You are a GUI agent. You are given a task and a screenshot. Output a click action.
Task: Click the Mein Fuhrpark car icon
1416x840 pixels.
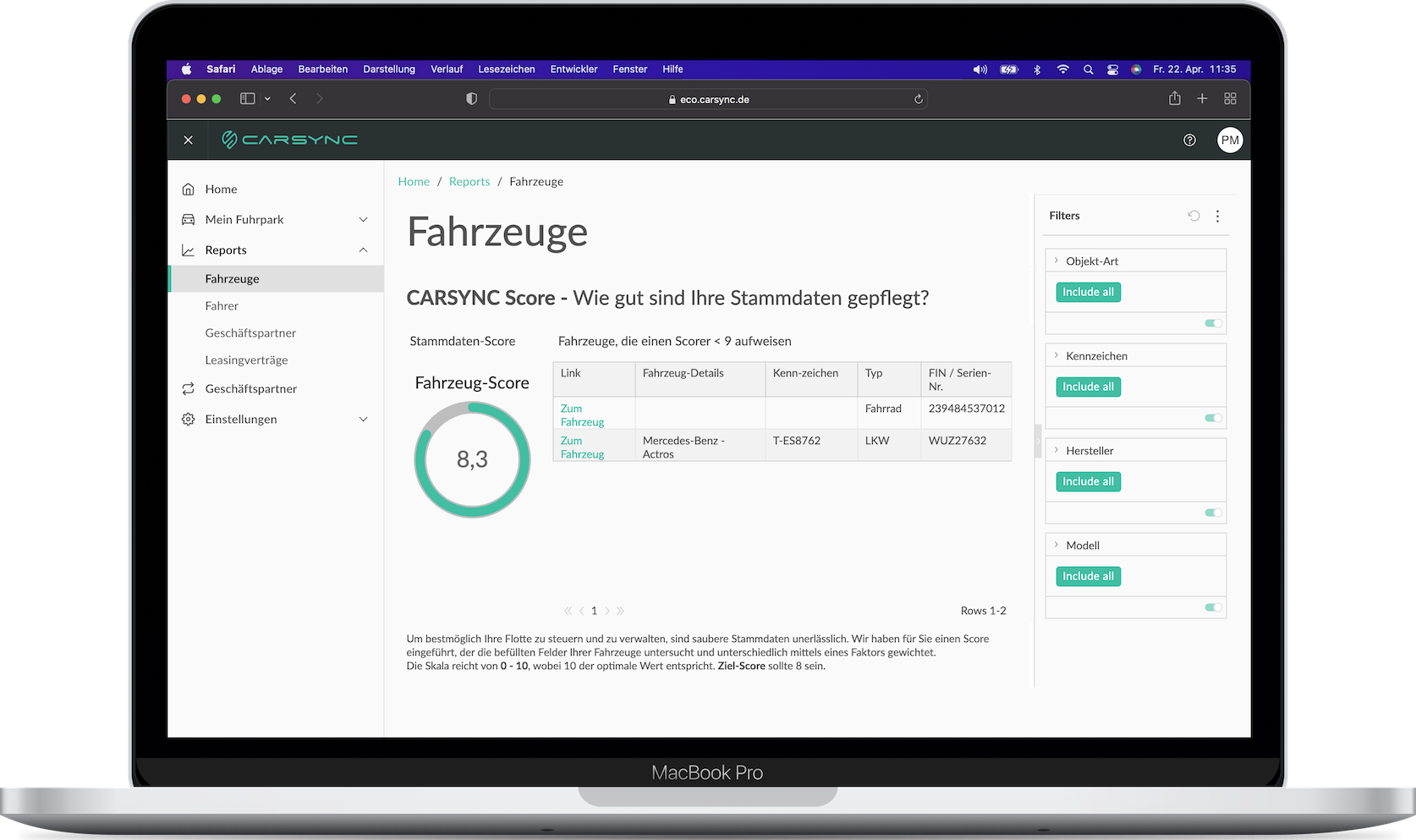(x=189, y=220)
